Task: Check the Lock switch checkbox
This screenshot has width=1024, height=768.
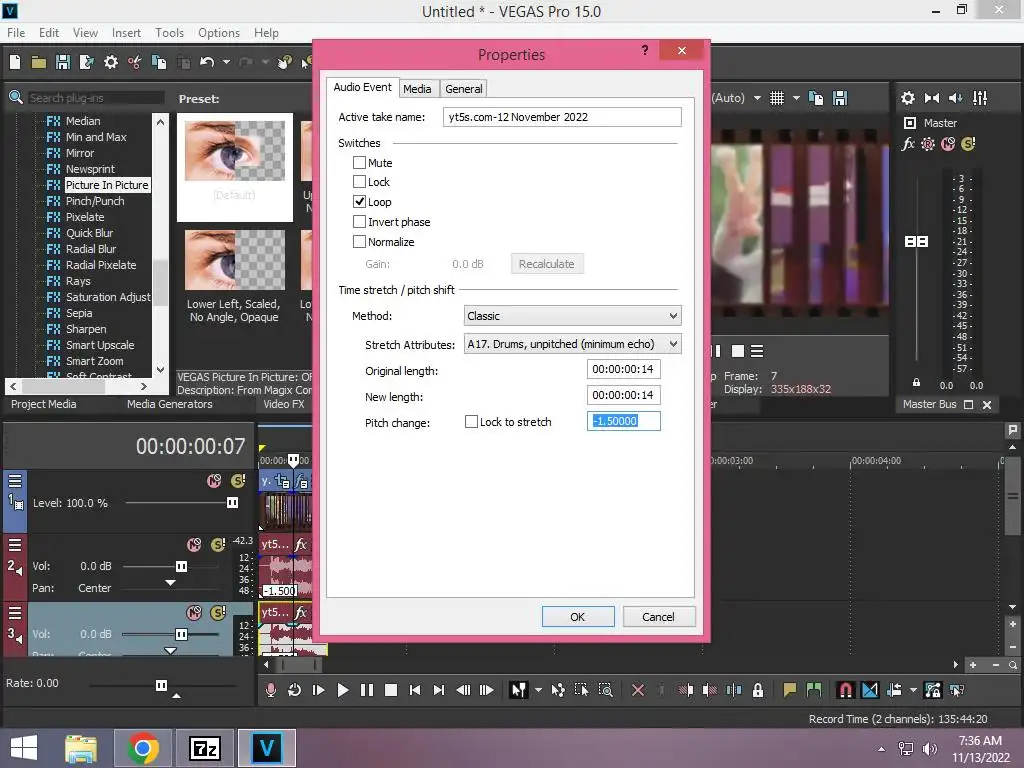Action: (x=359, y=182)
